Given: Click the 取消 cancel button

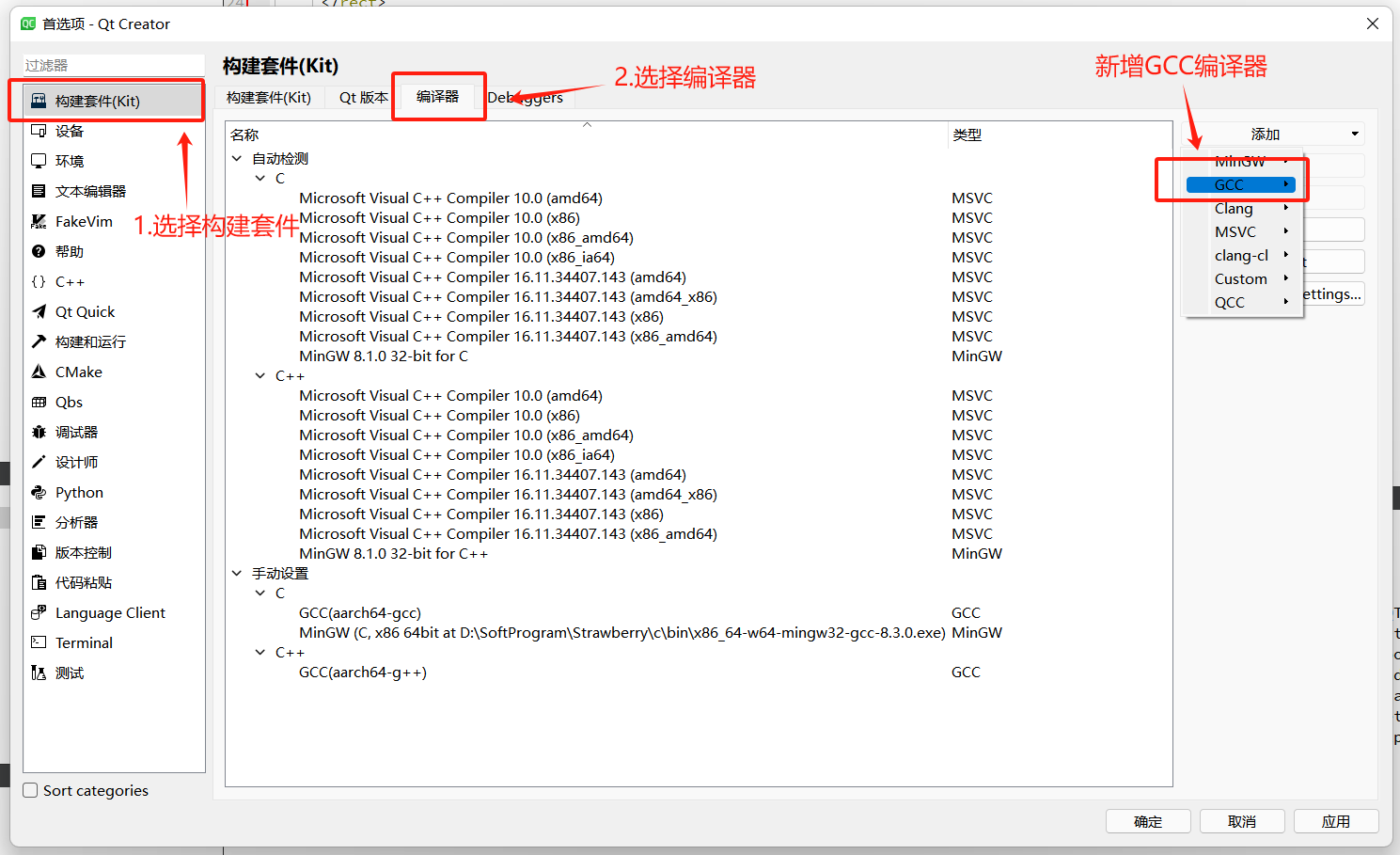Looking at the screenshot, I should (x=1242, y=821).
